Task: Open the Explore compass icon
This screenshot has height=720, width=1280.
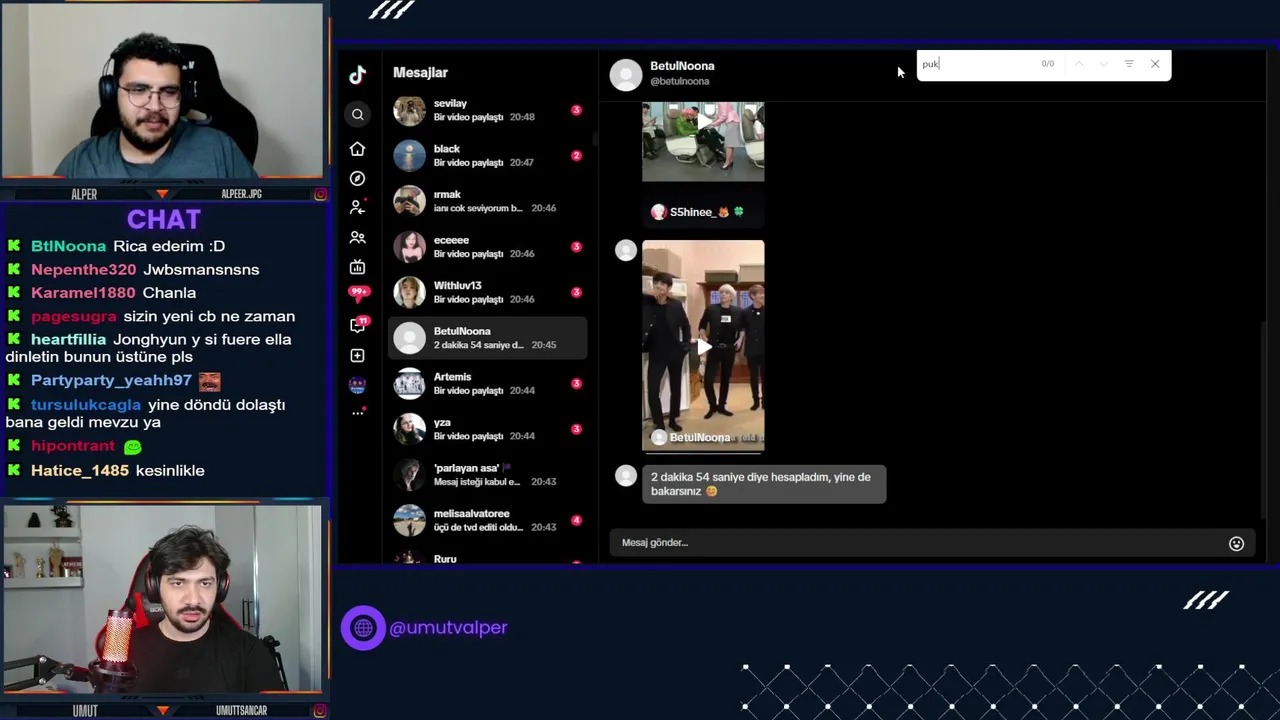Action: (357, 178)
